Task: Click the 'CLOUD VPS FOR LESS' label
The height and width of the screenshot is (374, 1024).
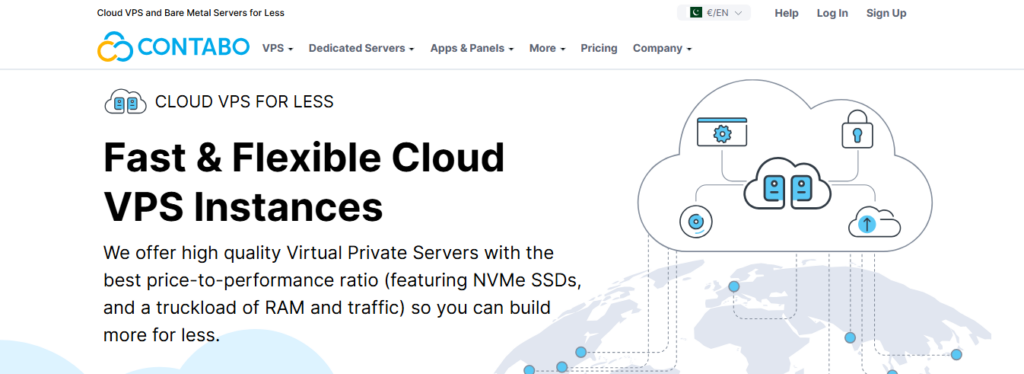Action: tap(244, 102)
